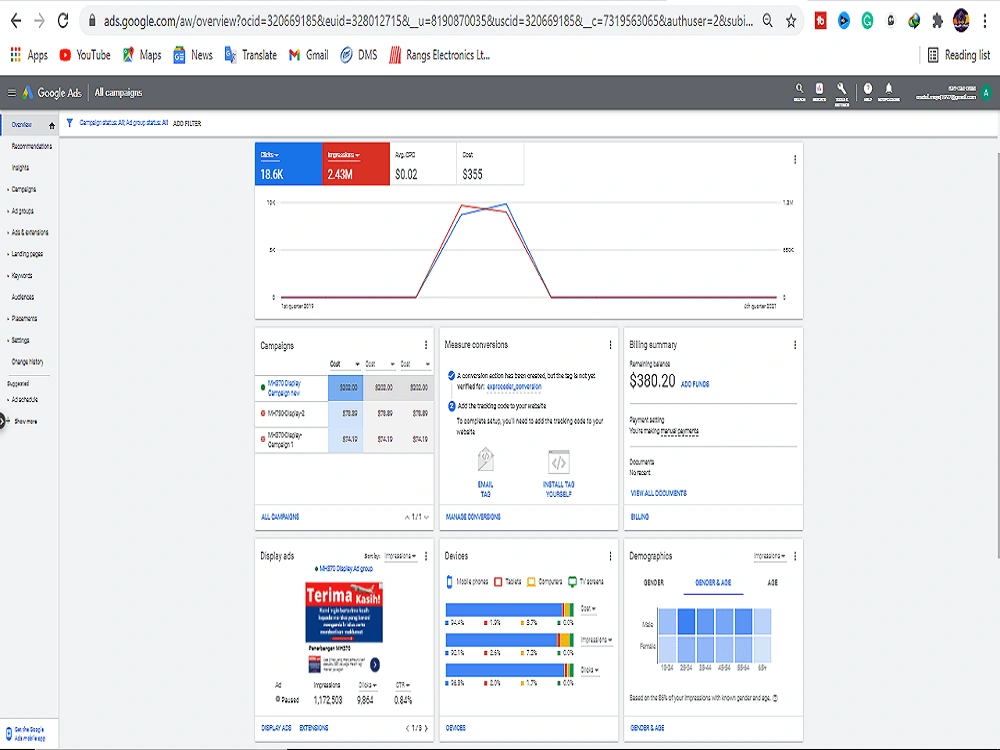Select the Gender & Age tab
1000x750 pixels.
[713, 582]
